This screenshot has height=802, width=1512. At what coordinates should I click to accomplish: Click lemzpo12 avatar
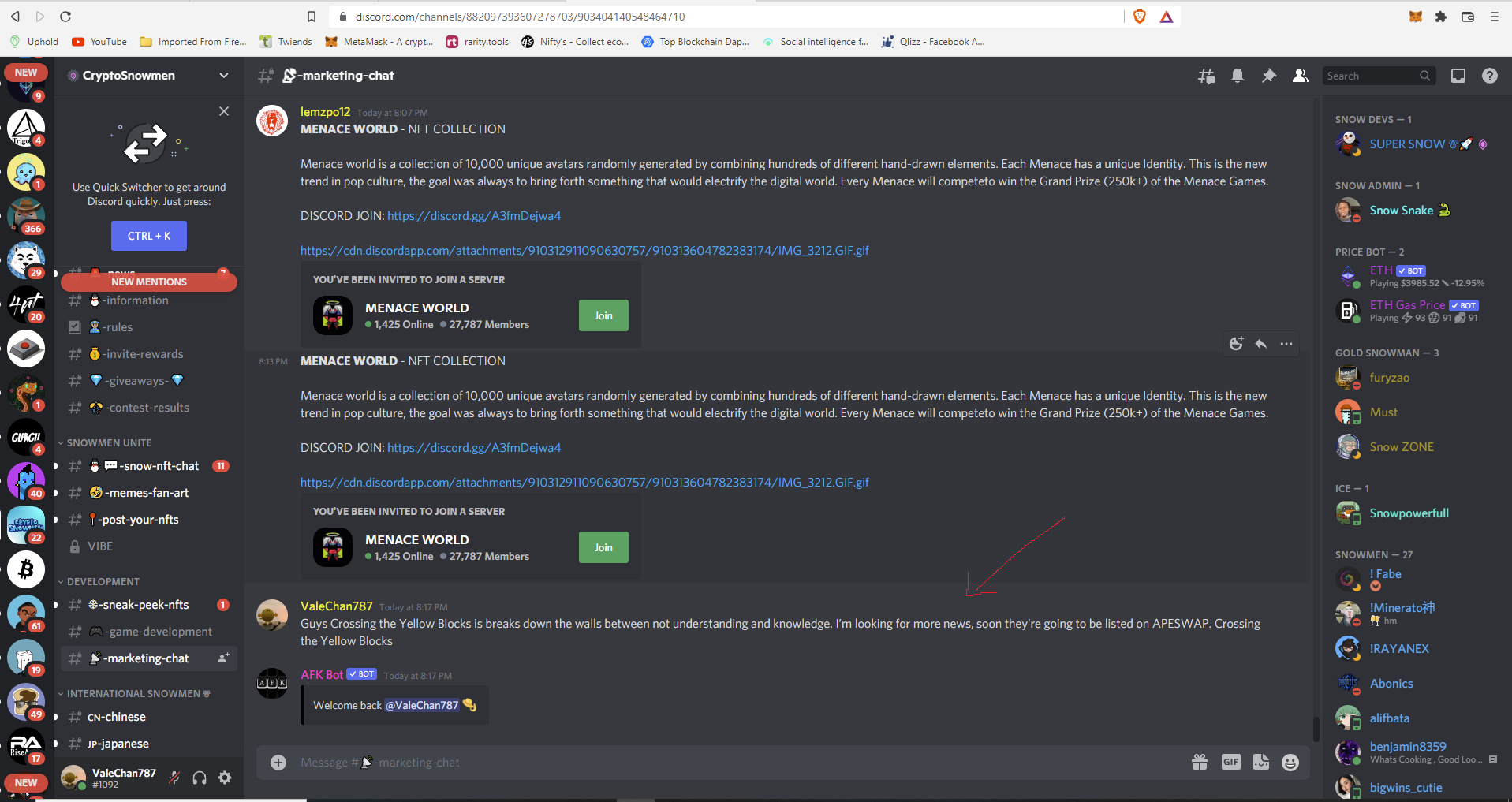(272, 121)
